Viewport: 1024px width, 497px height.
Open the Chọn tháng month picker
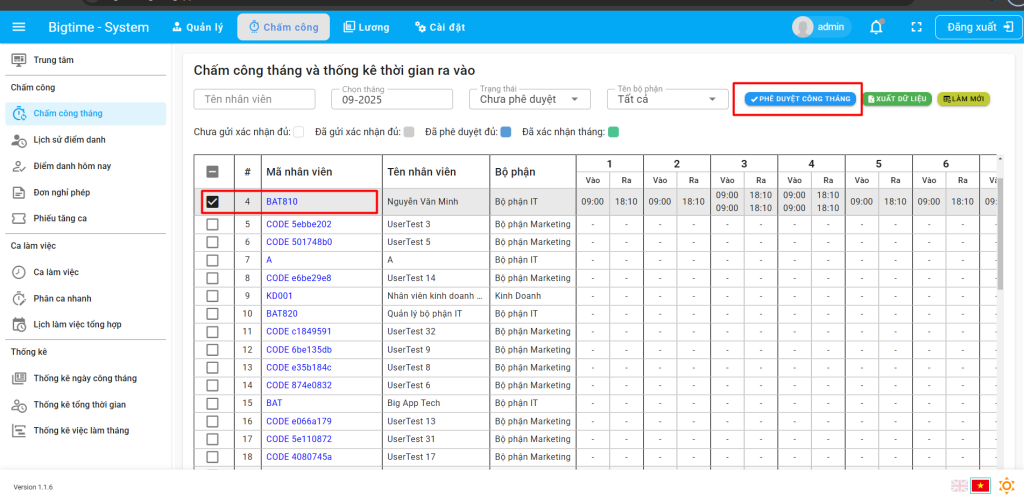395,99
